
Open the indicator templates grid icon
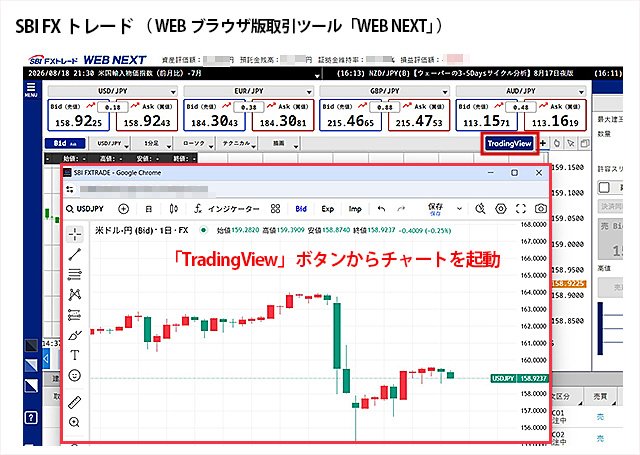[x=276, y=209]
